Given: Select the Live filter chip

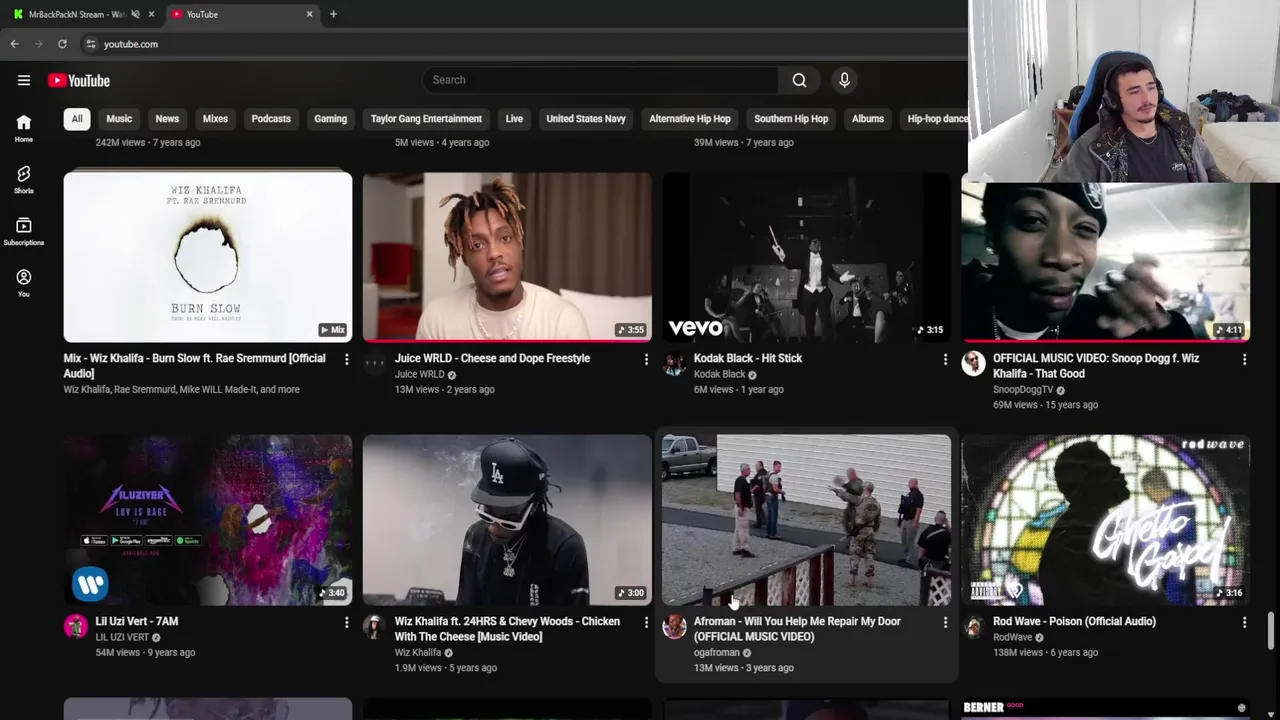Looking at the screenshot, I should tap(514, 119).
